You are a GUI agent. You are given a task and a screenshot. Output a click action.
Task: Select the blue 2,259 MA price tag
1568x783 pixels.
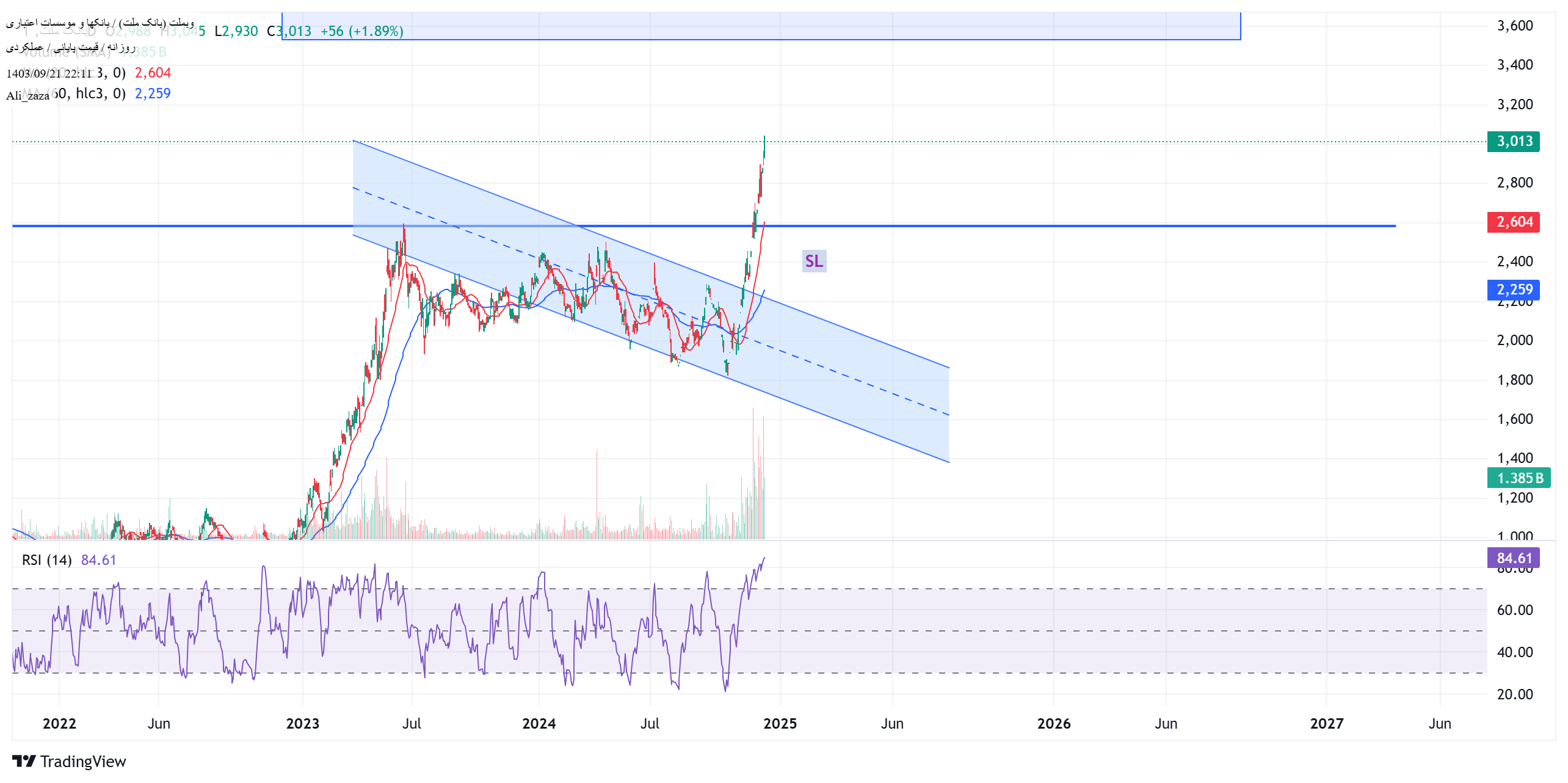1513,290
